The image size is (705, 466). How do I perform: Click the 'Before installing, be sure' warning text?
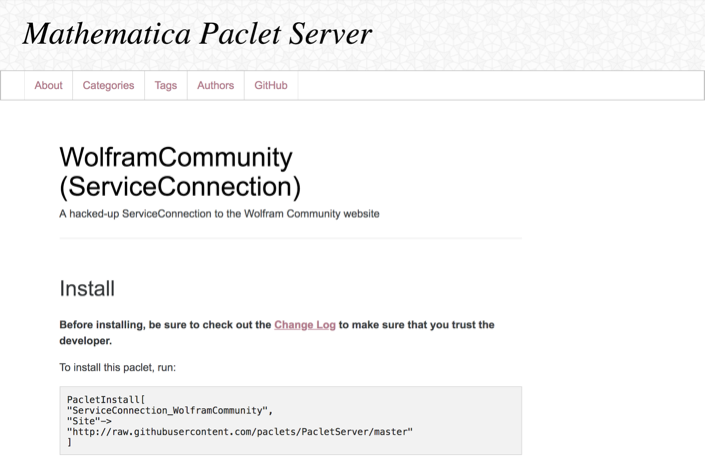click(277, 332)
